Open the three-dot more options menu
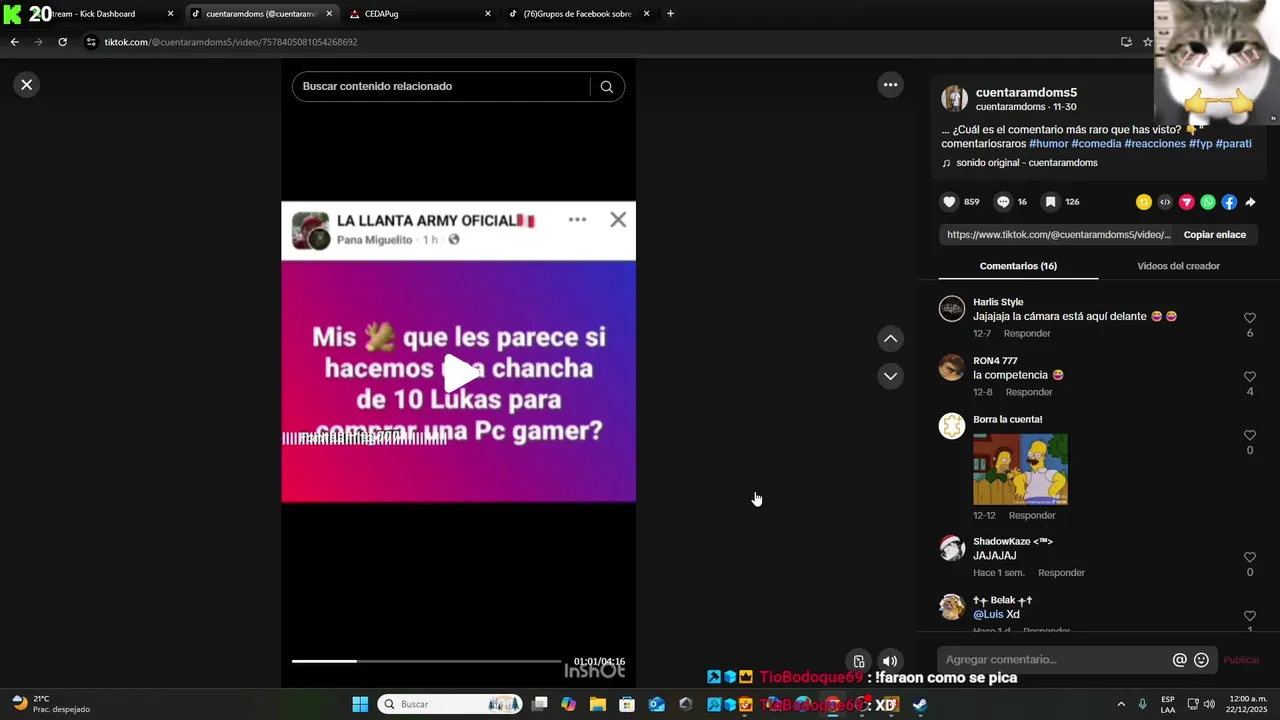This screenshot has width=1280, height=720. (890, 85)
